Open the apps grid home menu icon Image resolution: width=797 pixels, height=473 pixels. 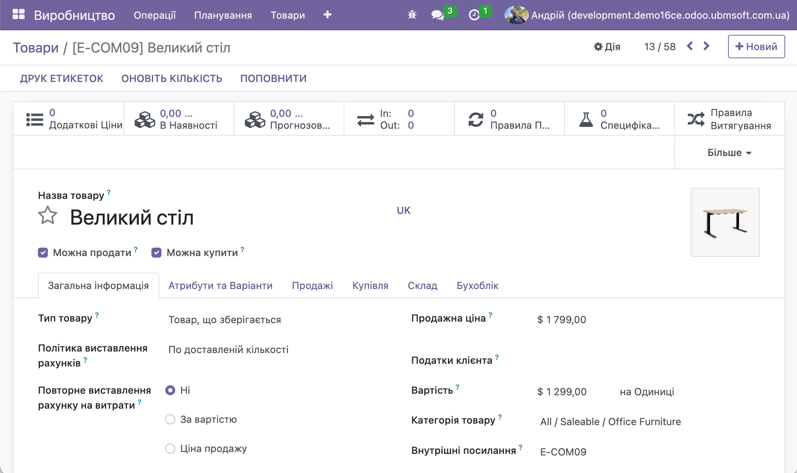coord(18,15)
